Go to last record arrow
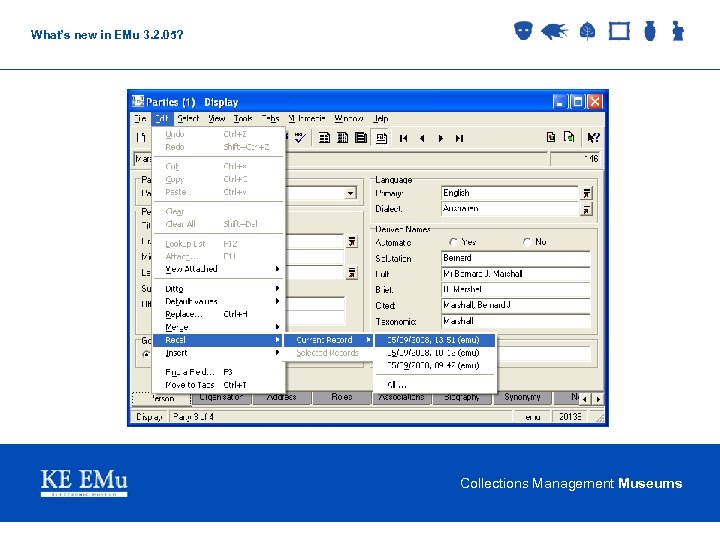The width and height of the screenshot is (720, 540). [459, 138]
